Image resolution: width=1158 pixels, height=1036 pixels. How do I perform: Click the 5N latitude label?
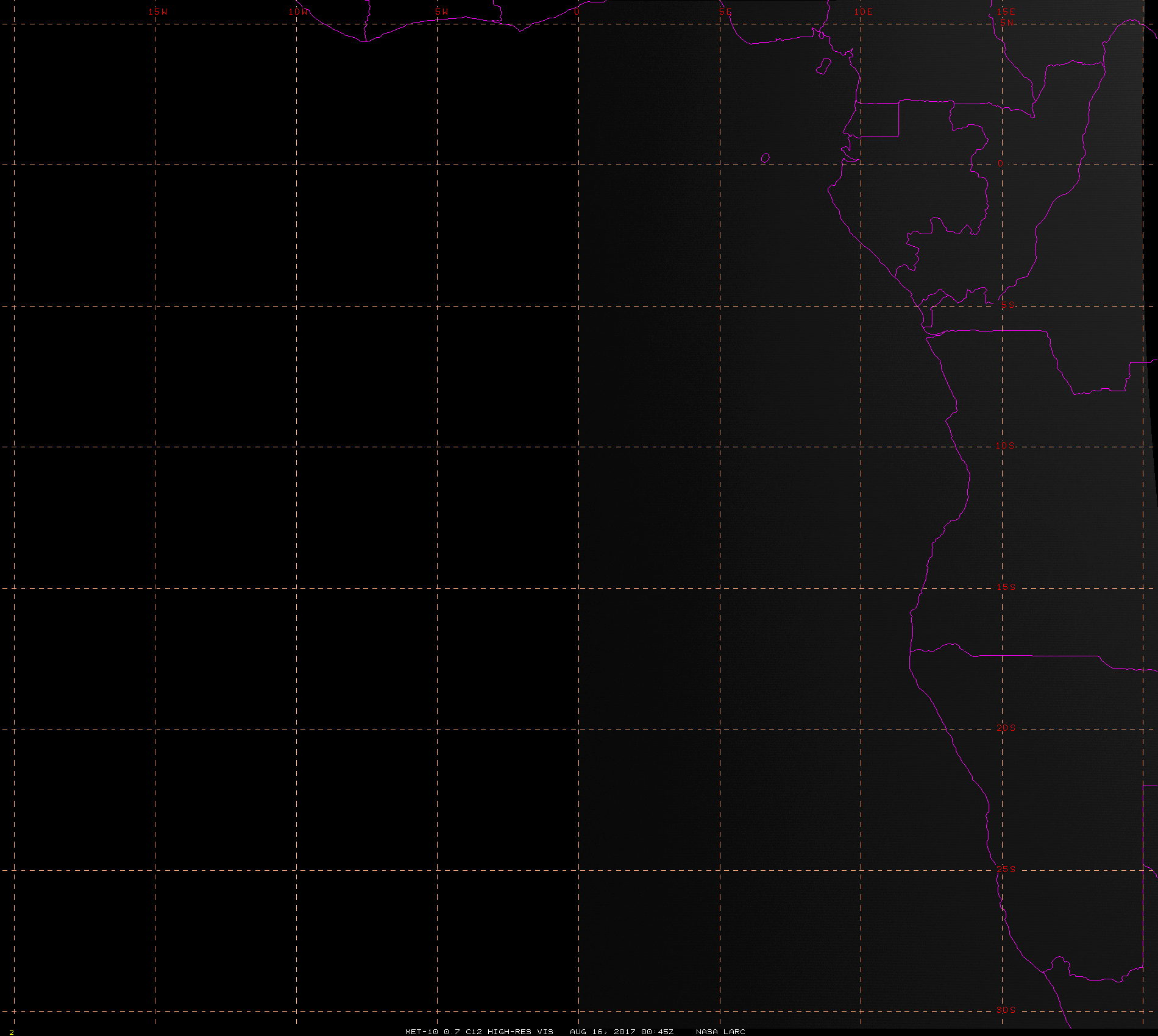tap(1007, 23)
